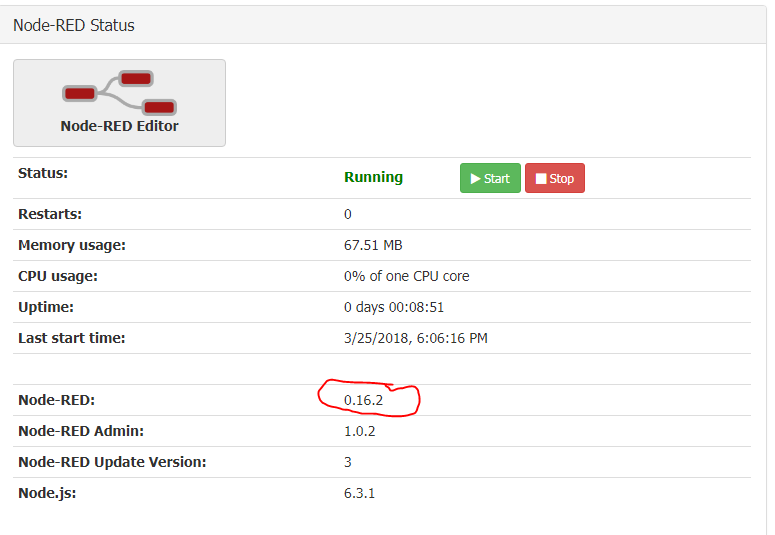Select the 67.51 MB memory value
The height and width of the screenshot is (535, 775).
coord(373,245)
